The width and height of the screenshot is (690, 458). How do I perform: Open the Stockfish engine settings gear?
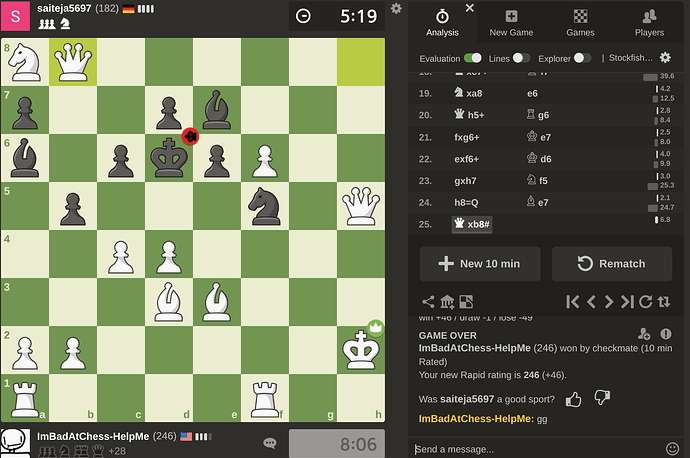pyautogui.click(x=665, y=58)
